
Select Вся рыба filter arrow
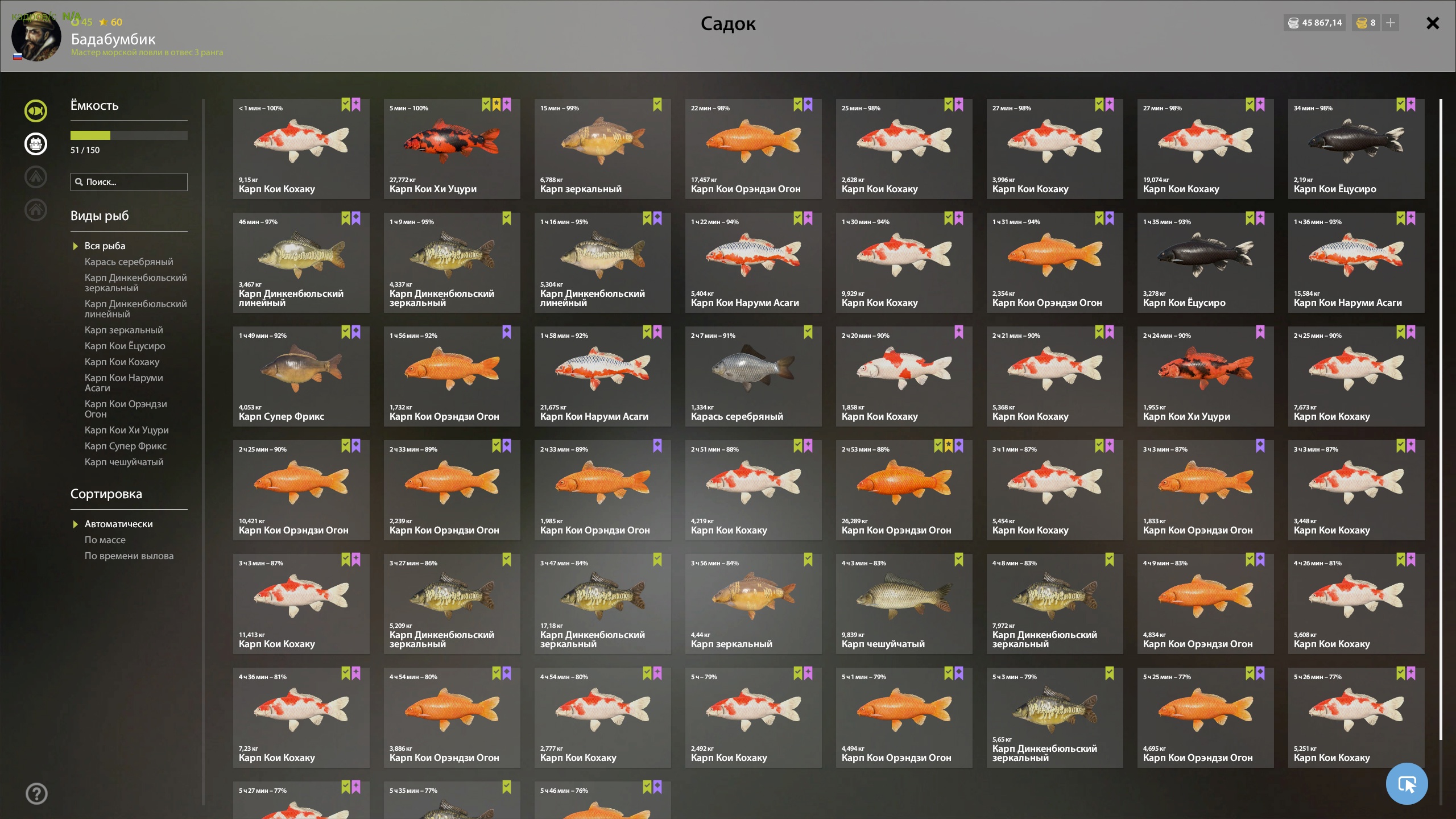tap(75, 246)
